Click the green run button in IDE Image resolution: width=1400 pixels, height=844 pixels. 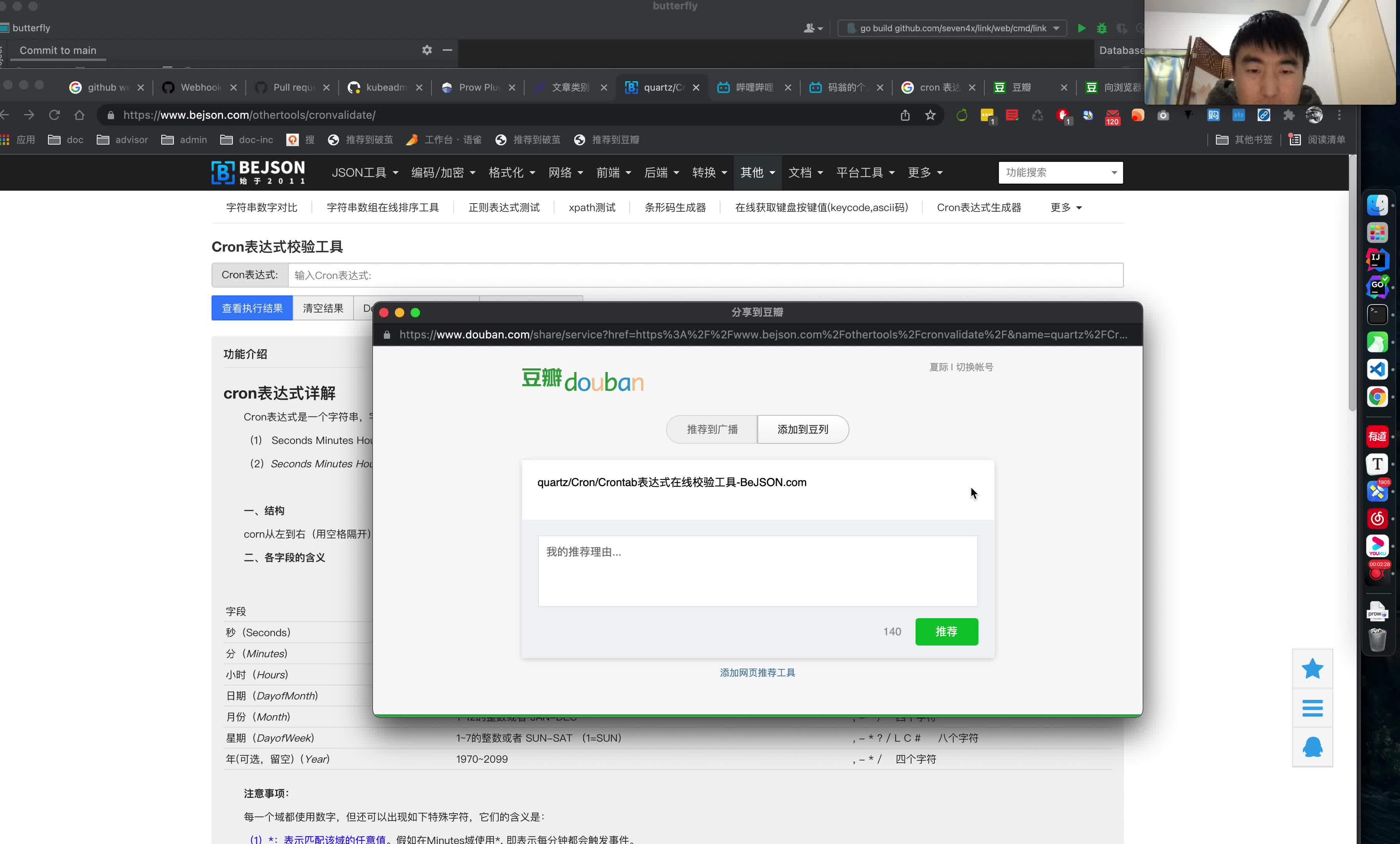pos(1082,28)
